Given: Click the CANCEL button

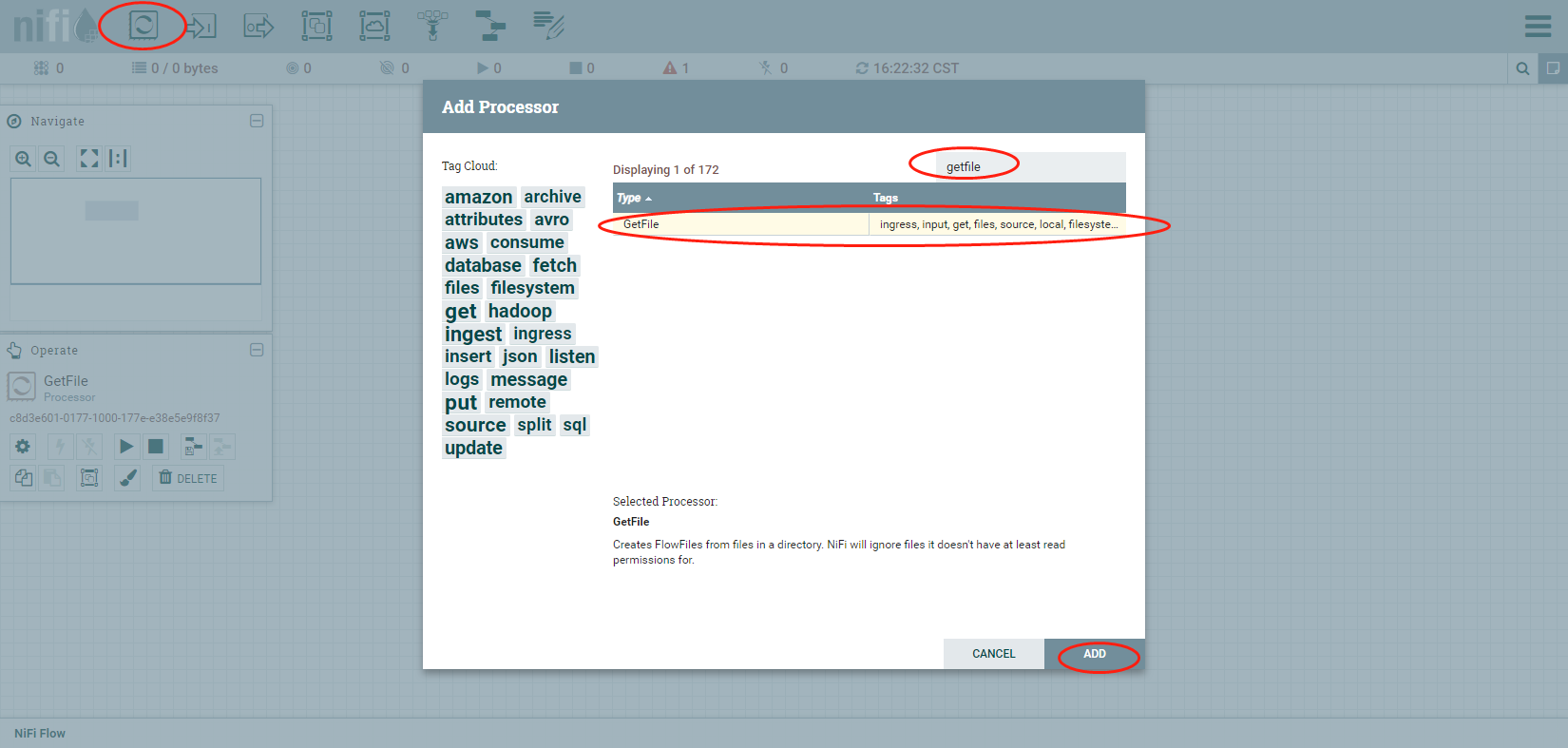Looking at the screenshot, I should pos(994,654).
